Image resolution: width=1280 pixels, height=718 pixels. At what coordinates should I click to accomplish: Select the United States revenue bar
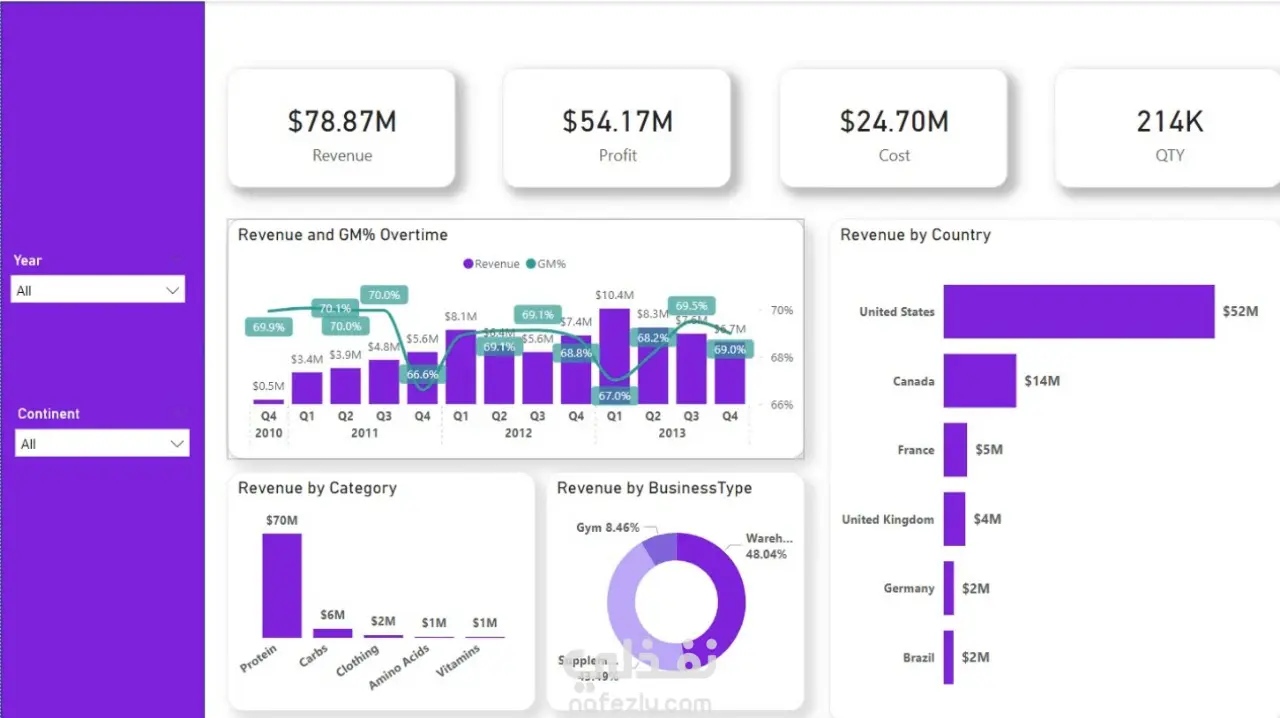click(x=1079, y=311)
